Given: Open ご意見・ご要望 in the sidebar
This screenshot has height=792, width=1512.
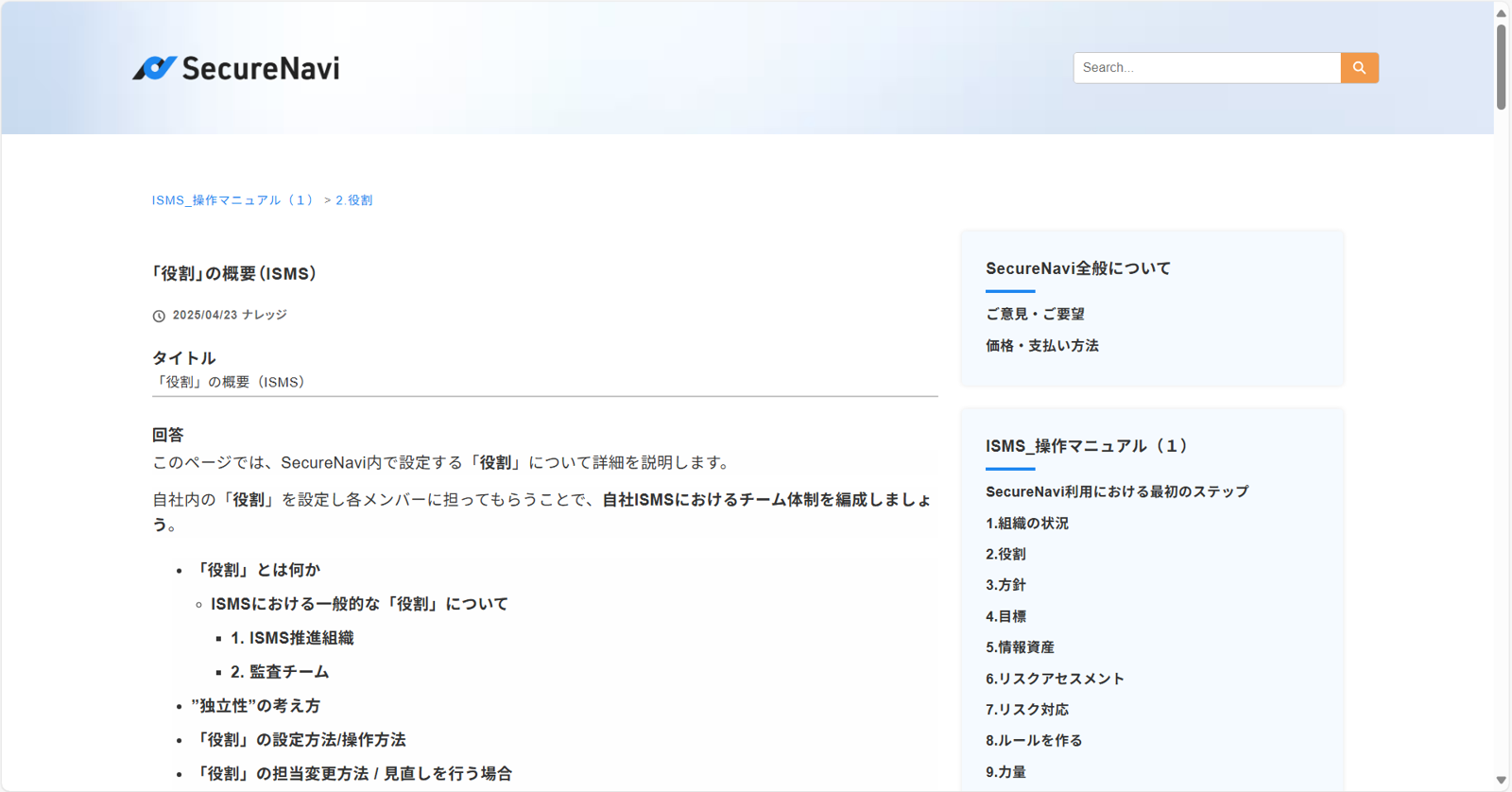Looking at the screenshot, I should pyautogui.click(x=1035, y=314).
